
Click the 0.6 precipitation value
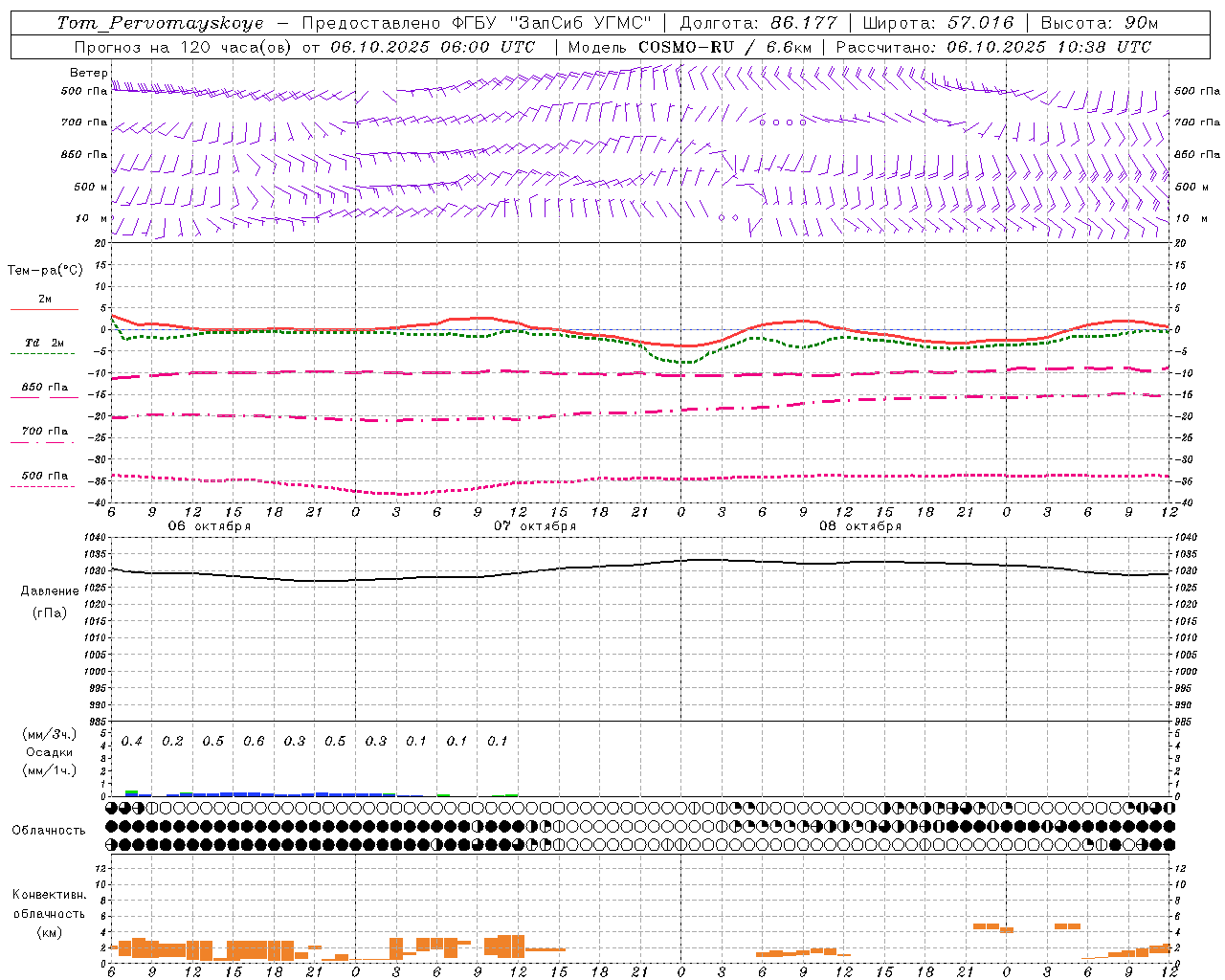click(254, 742)
